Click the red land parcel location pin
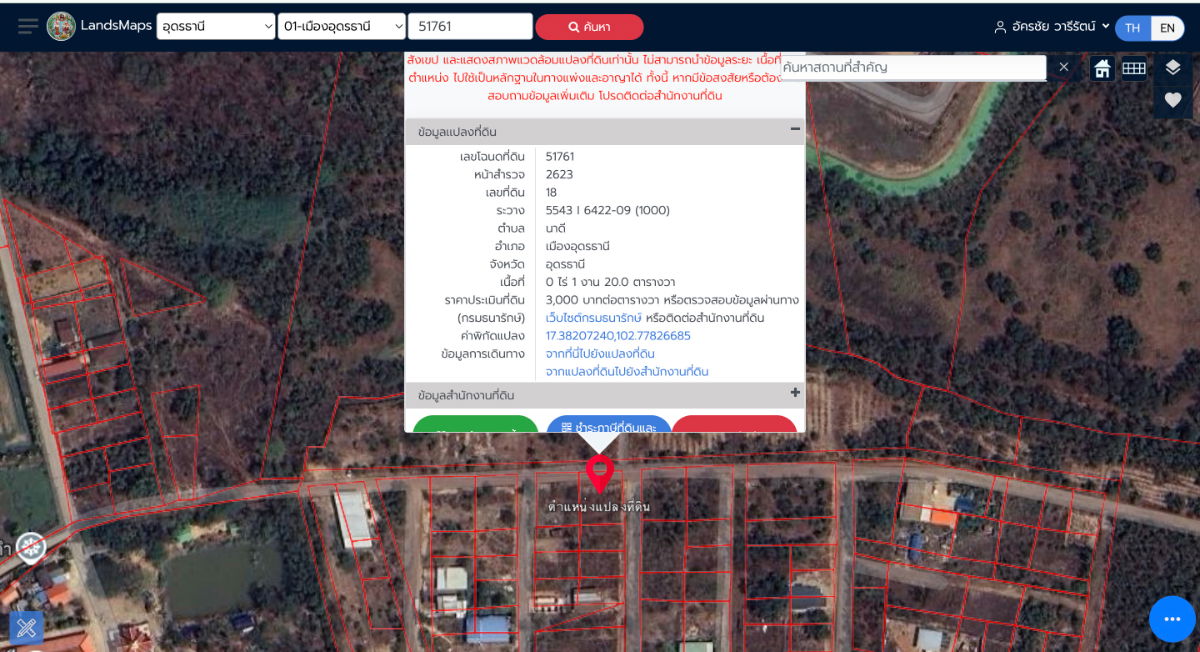The height and width of the screenshot is (652, 1200). (599, 472)
